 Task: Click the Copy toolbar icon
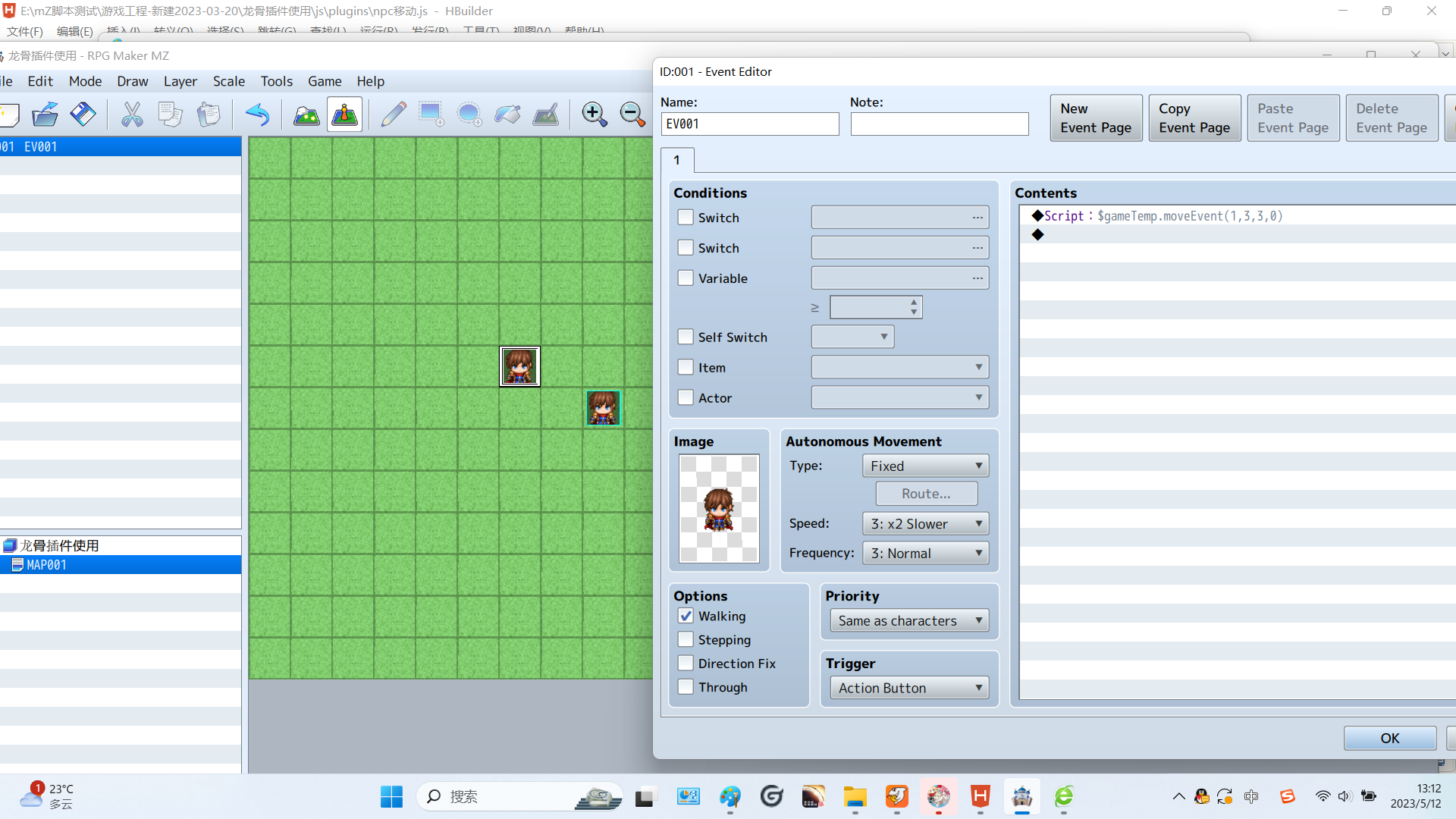[170, 115]
